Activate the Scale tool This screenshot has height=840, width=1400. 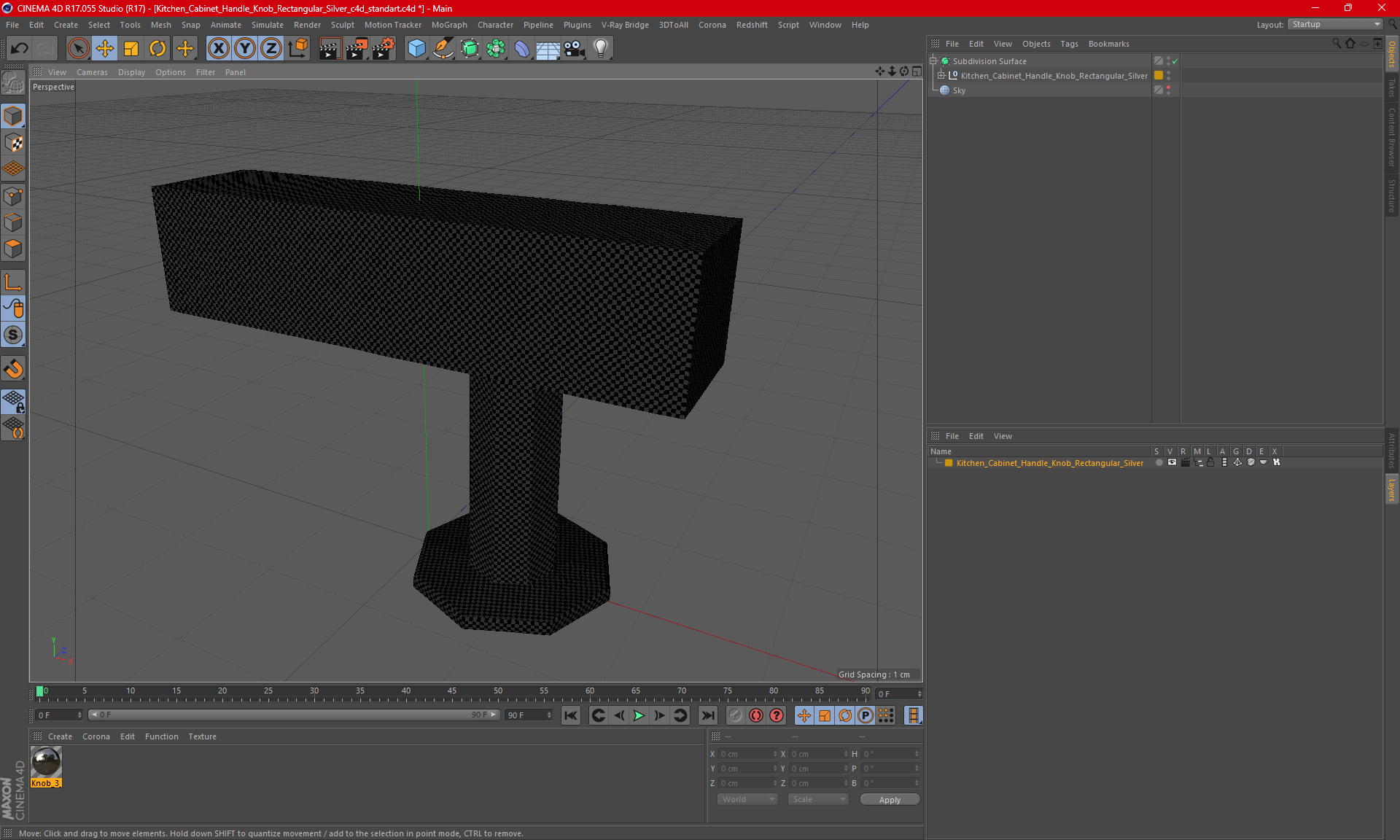coord(131,49)
